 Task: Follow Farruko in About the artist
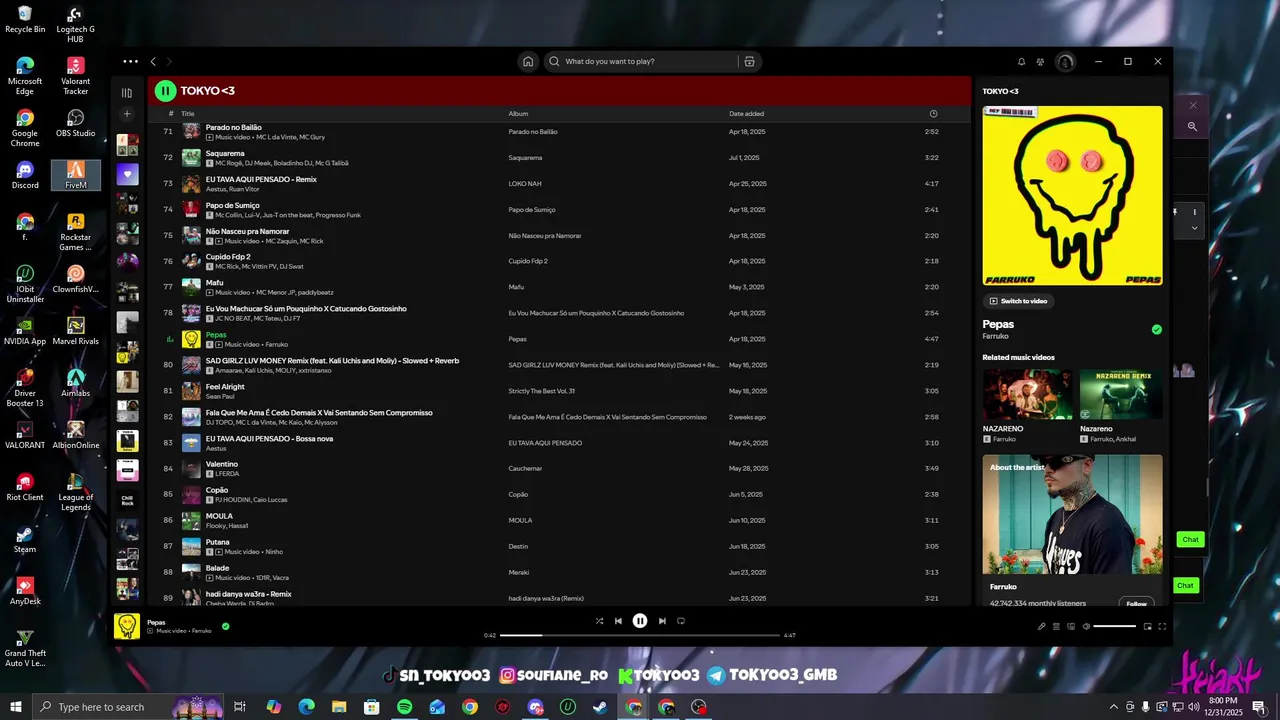click(1136, 603)
